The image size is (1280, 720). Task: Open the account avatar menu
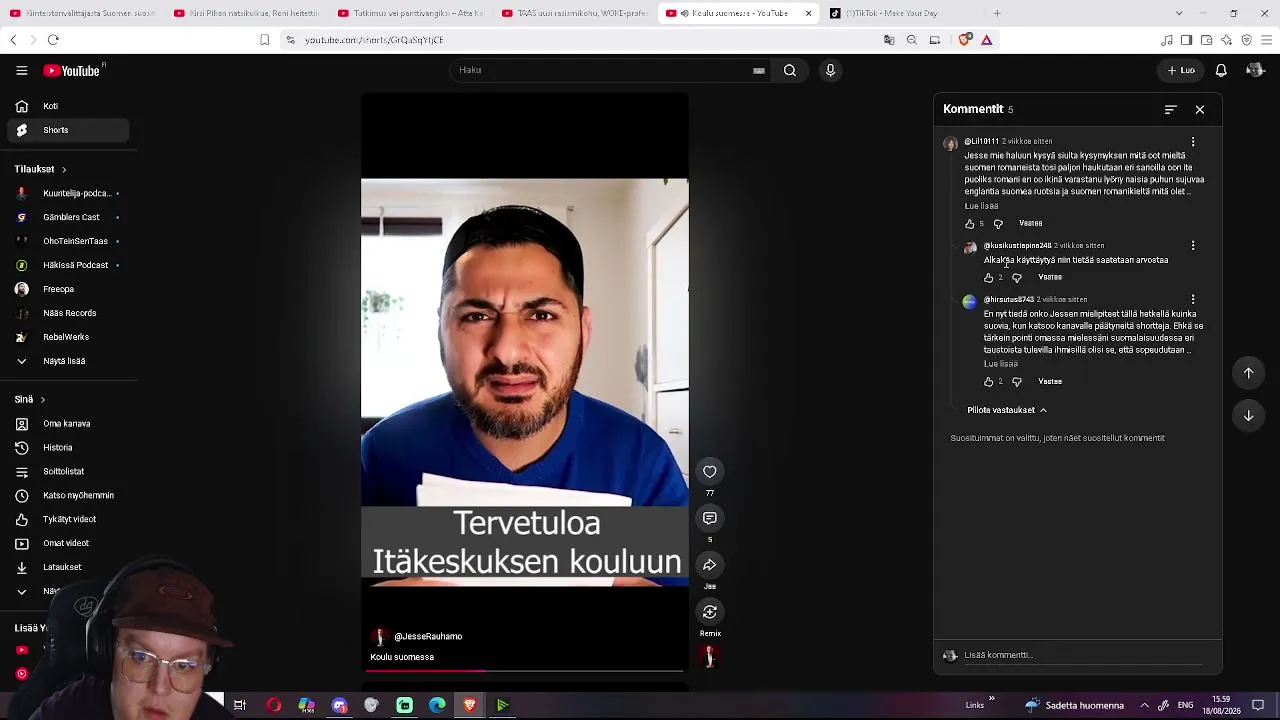1255,70
